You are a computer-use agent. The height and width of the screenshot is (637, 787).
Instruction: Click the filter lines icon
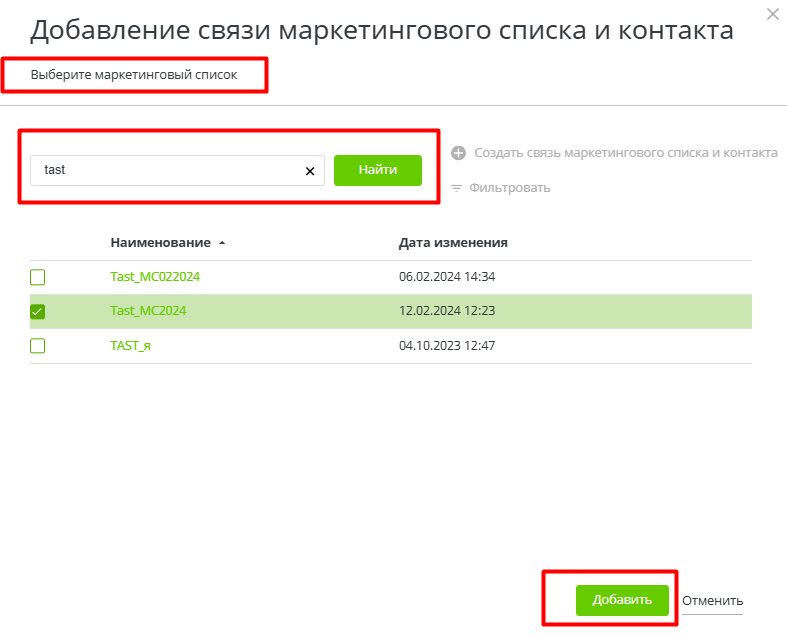click(457, 188)
